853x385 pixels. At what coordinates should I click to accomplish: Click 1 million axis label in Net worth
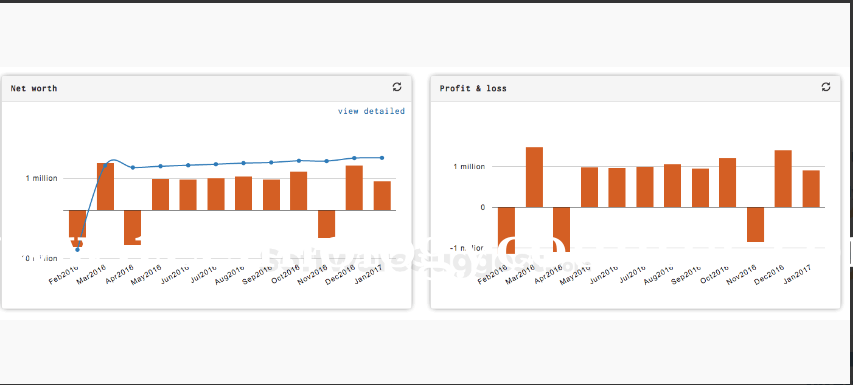tap(41, 178)
